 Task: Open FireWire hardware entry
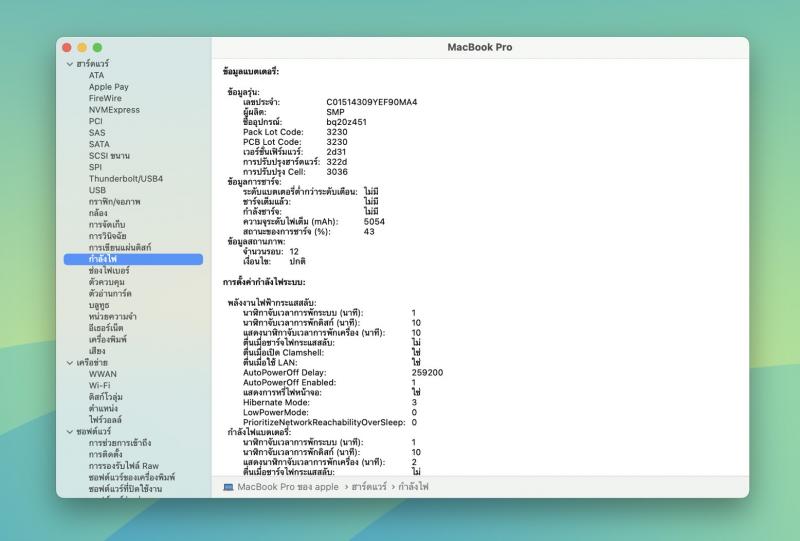pos(105,99)
